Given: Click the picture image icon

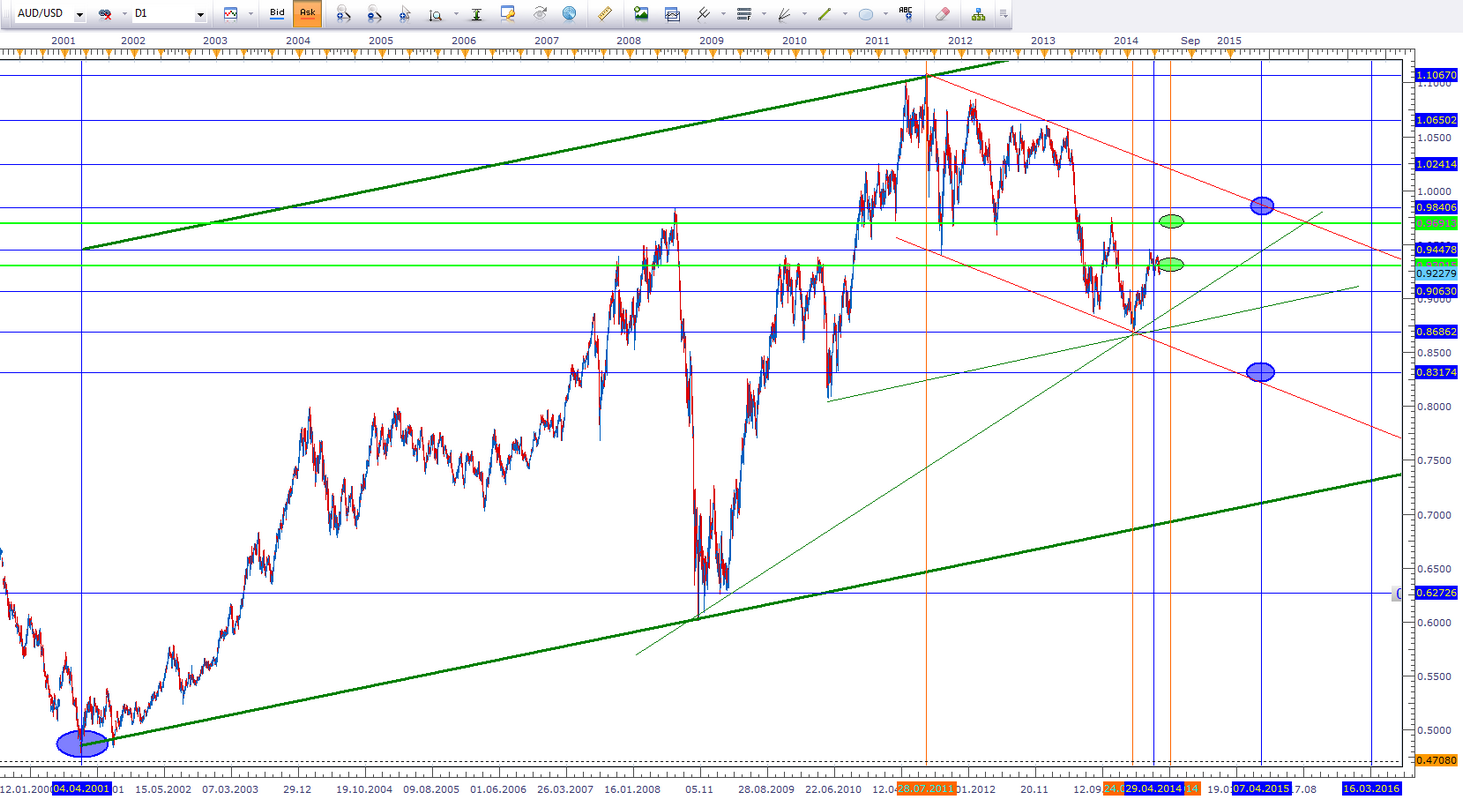Looking at the screenshot, I should click(x=641, y=15).
